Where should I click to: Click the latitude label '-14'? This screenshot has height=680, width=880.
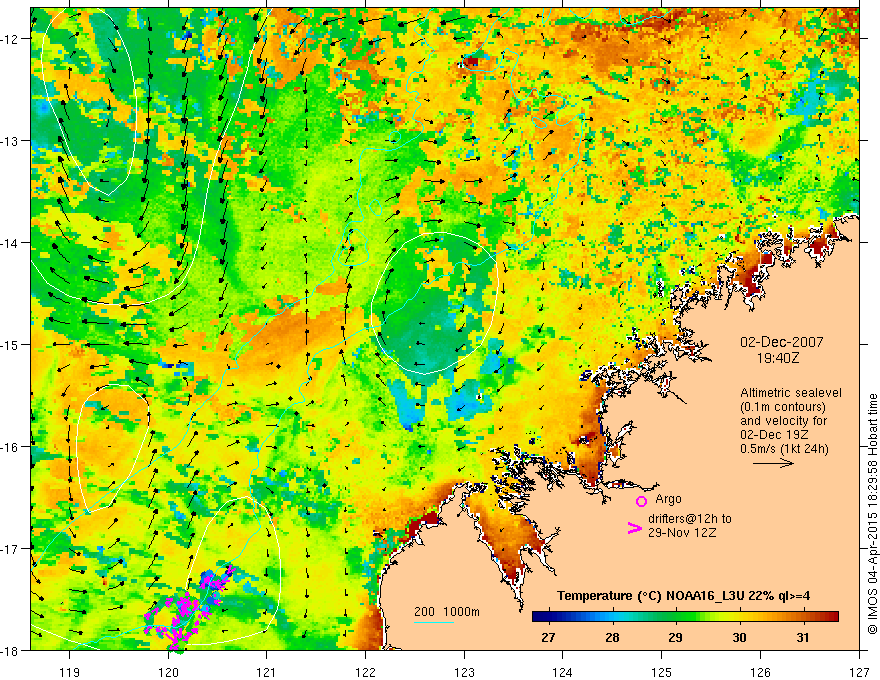tap(11, 243)
